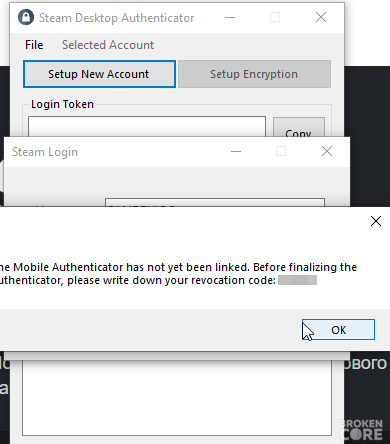Open the Selected Account menu
The height and width of the screenshot is (444, 390).
tap(108, 45)
